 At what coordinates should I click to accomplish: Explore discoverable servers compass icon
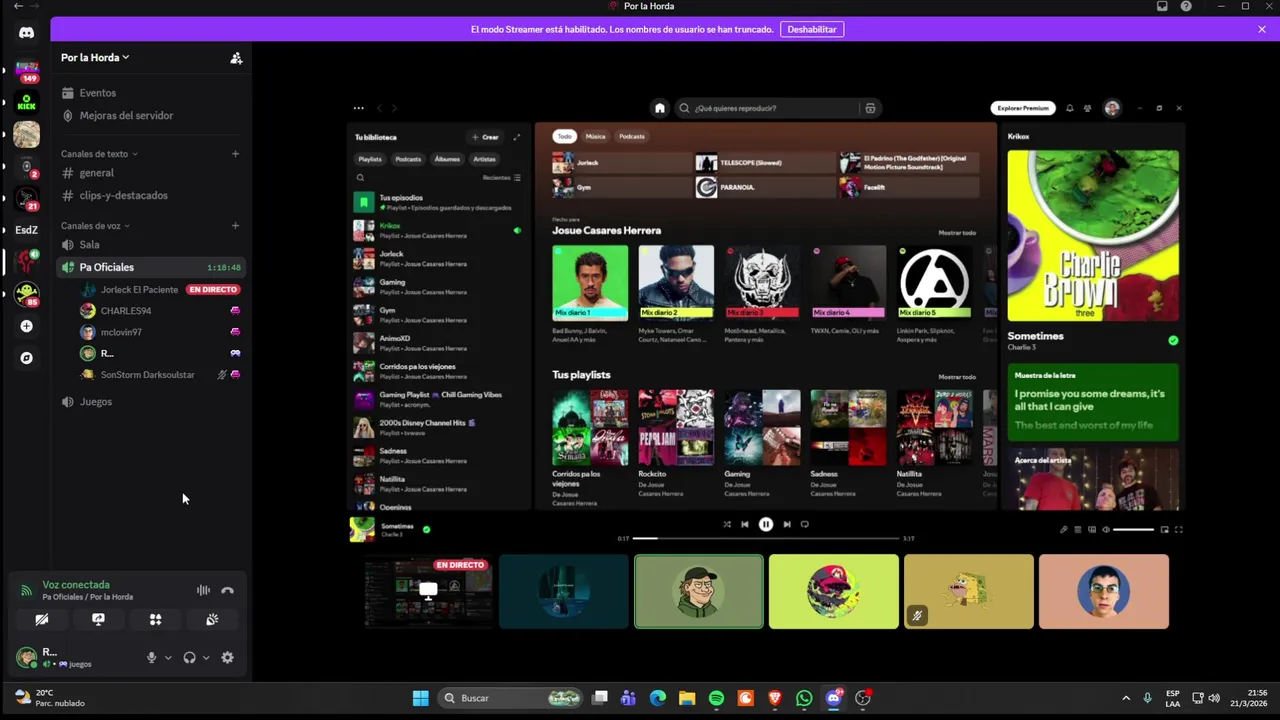coord(26,358)
